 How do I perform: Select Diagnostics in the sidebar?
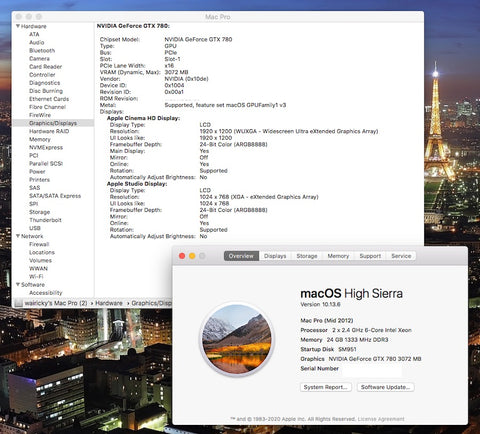pyautogui.click(x=45, y=83)
